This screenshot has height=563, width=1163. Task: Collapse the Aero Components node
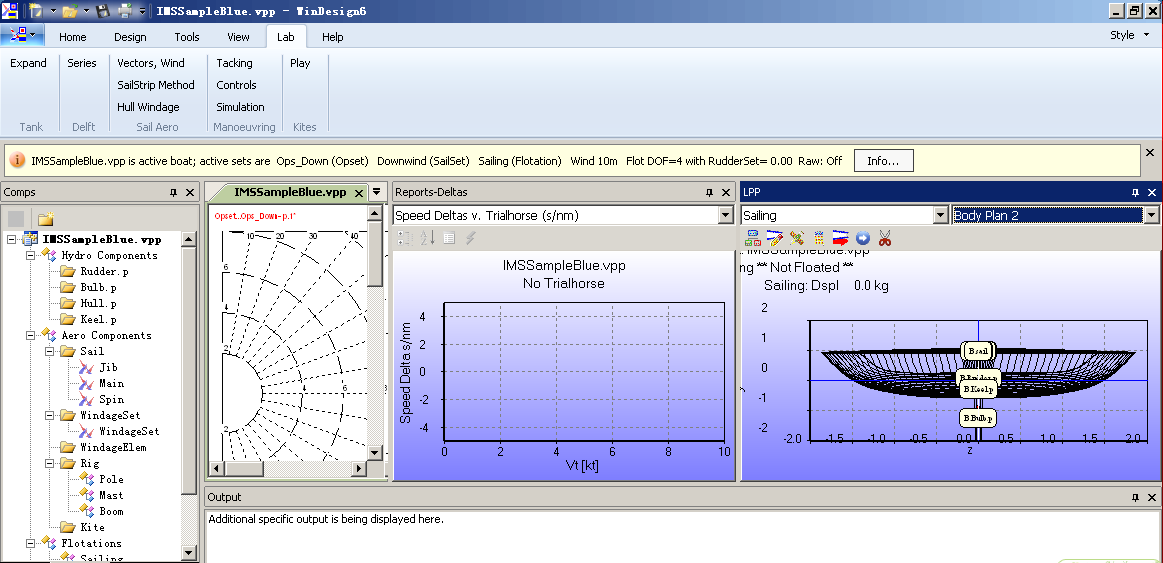30,335
